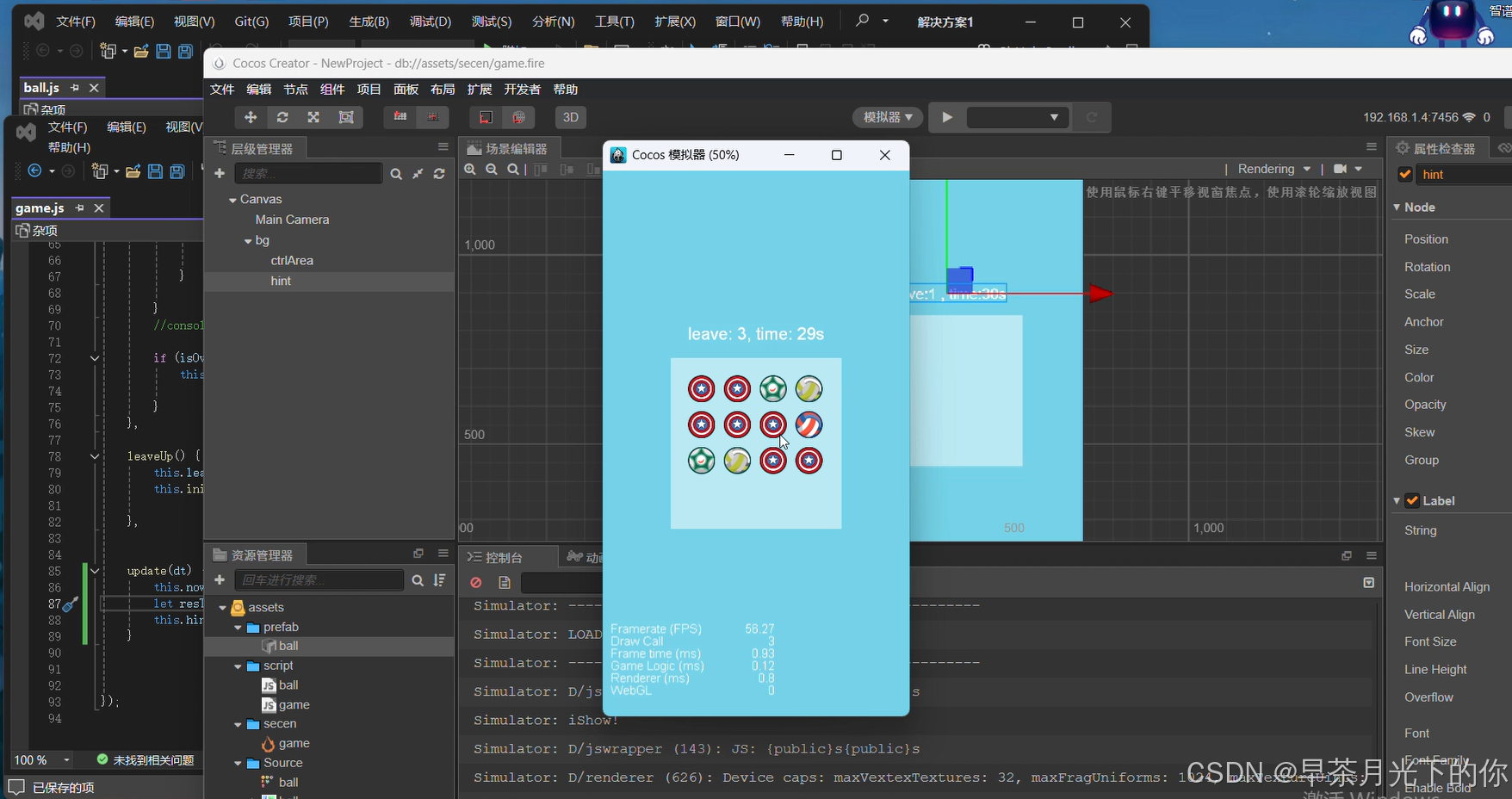This screenshot has height=799, width=1512.
Task: Open the scene camera options dropdown
Action: point(1348,169)
